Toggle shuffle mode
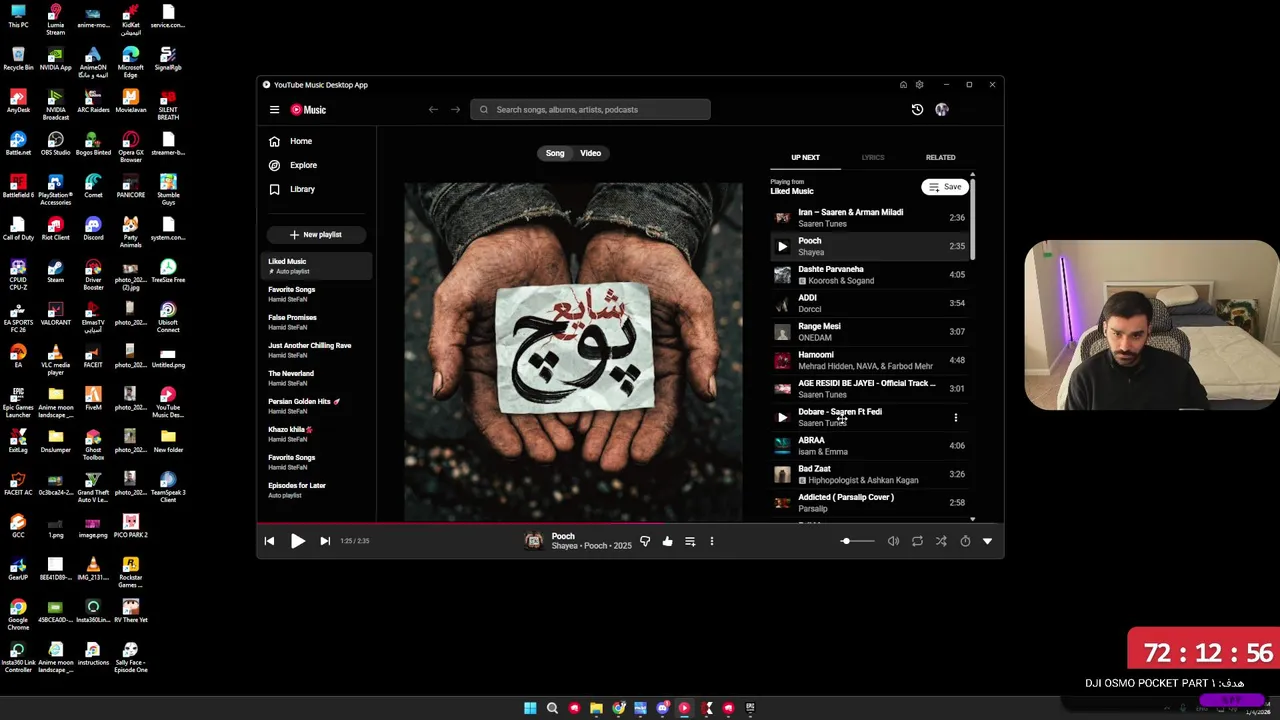Screen dimensions: 1280x720 pos(941,541)
